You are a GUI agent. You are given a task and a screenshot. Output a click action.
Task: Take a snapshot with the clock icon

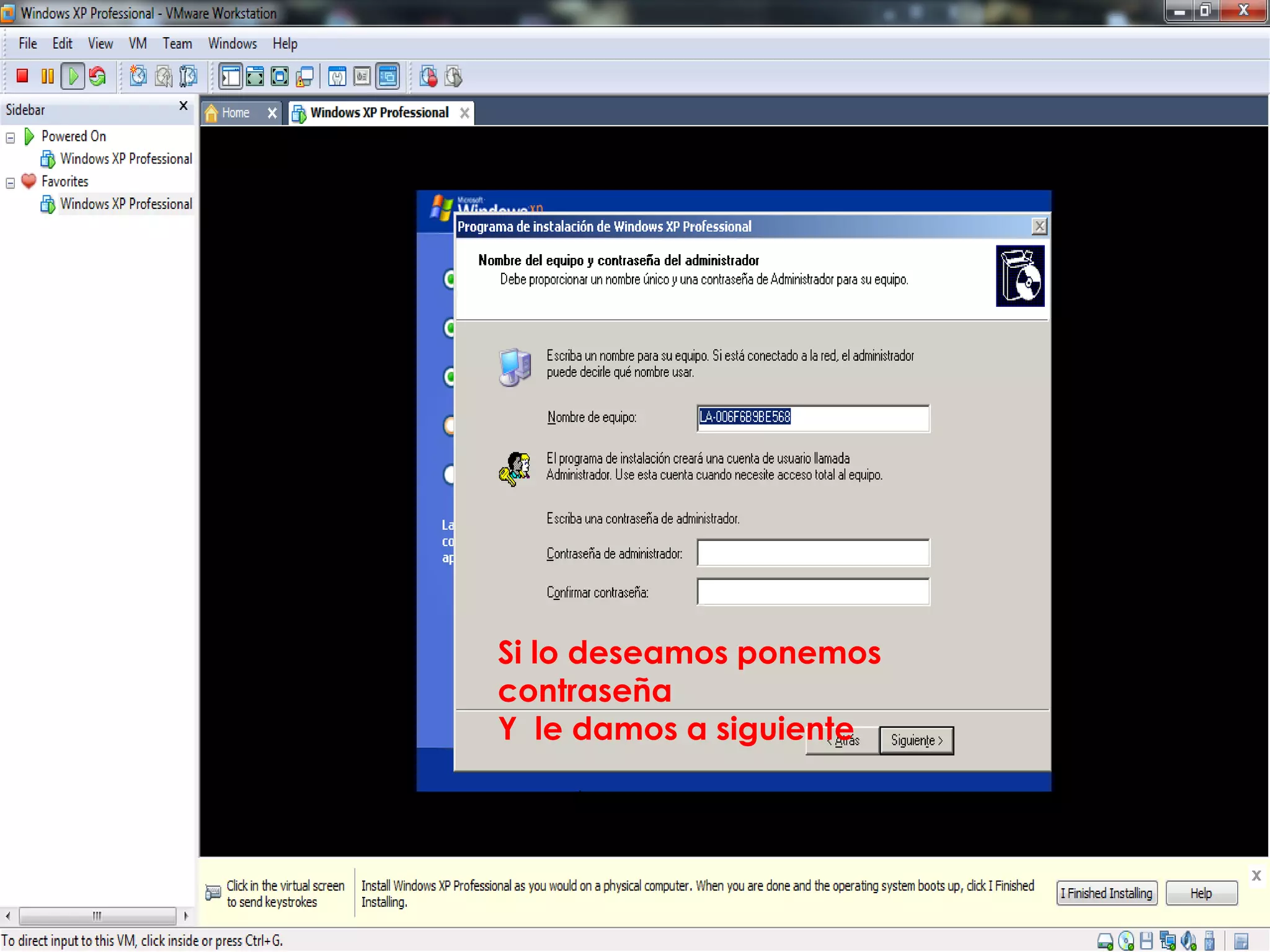(x=138, y=76)
